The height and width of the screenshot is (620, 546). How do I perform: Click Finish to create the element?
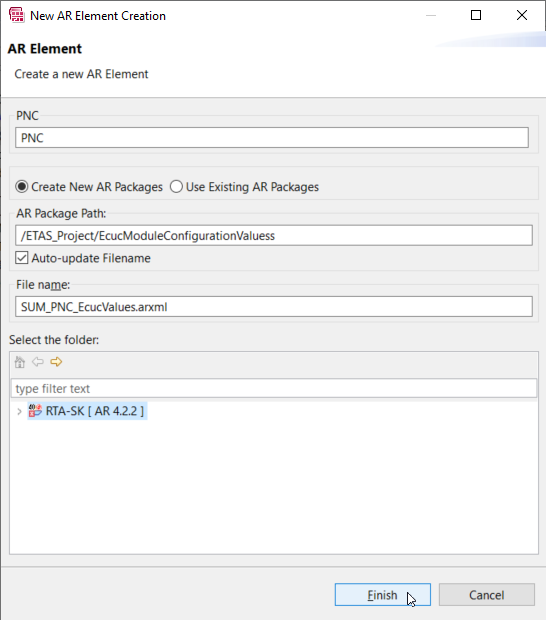383,595
